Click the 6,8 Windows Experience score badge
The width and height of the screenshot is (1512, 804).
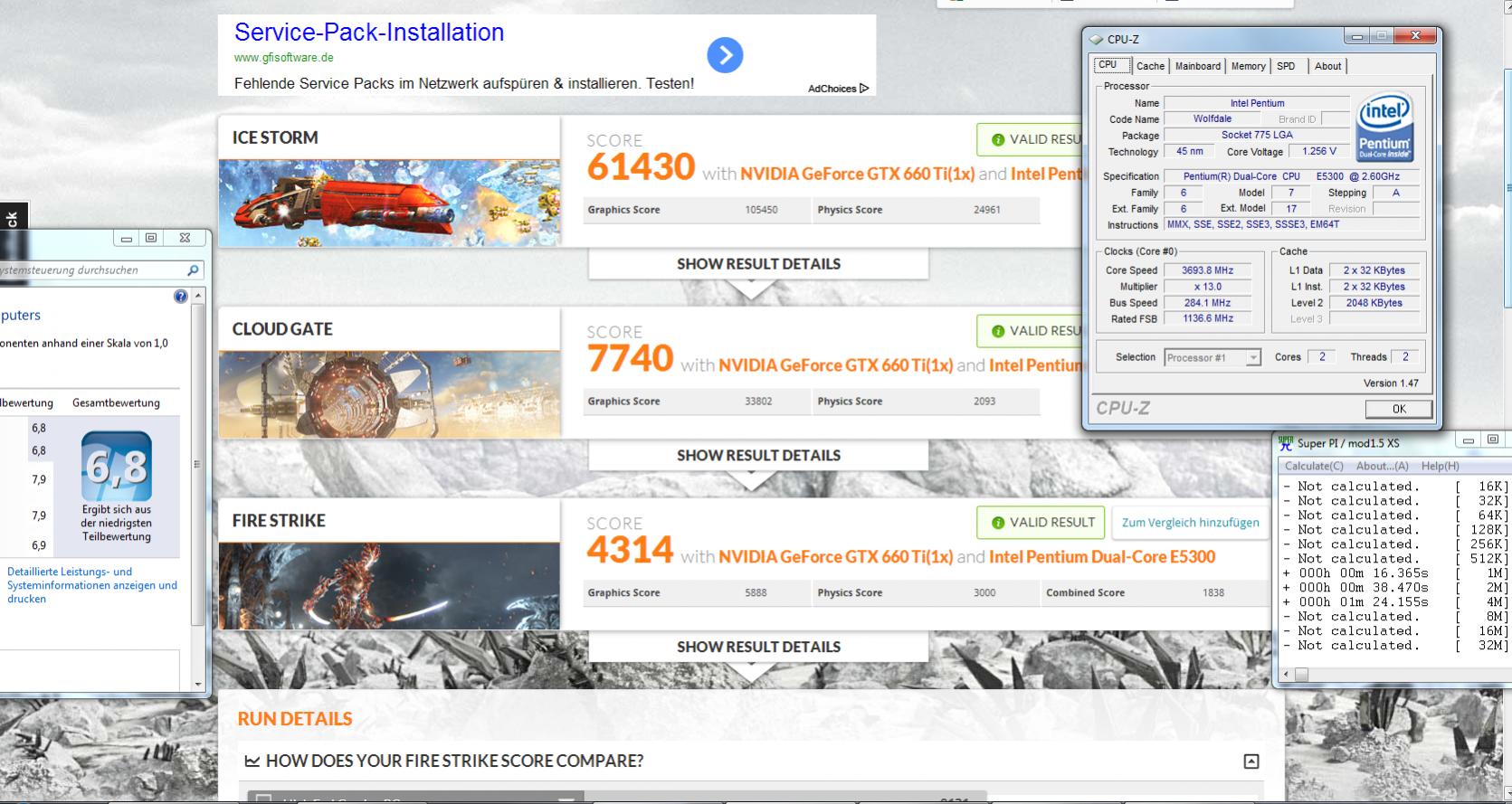116,466
